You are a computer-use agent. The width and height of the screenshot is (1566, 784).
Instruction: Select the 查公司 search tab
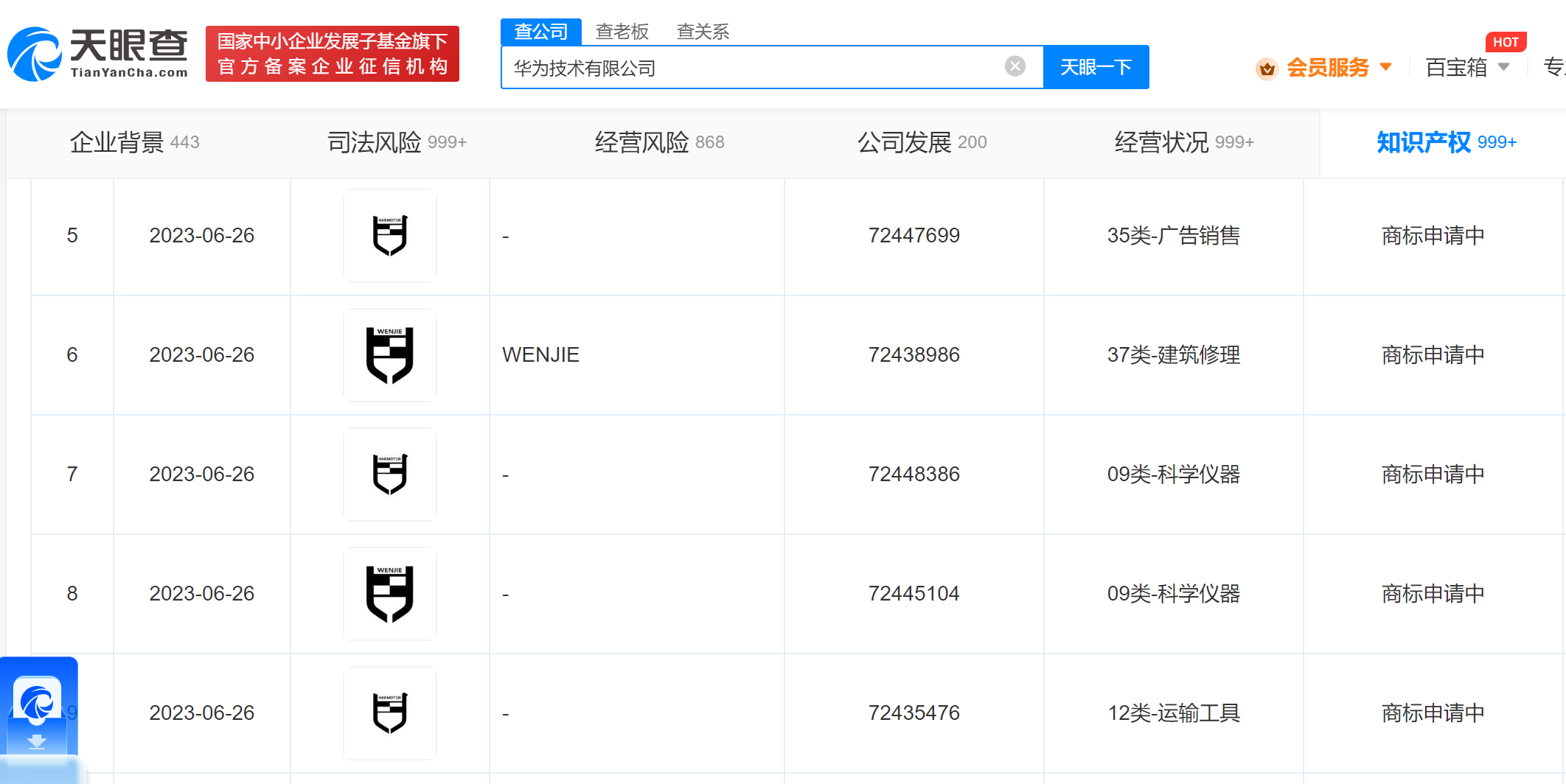(541, 32)
